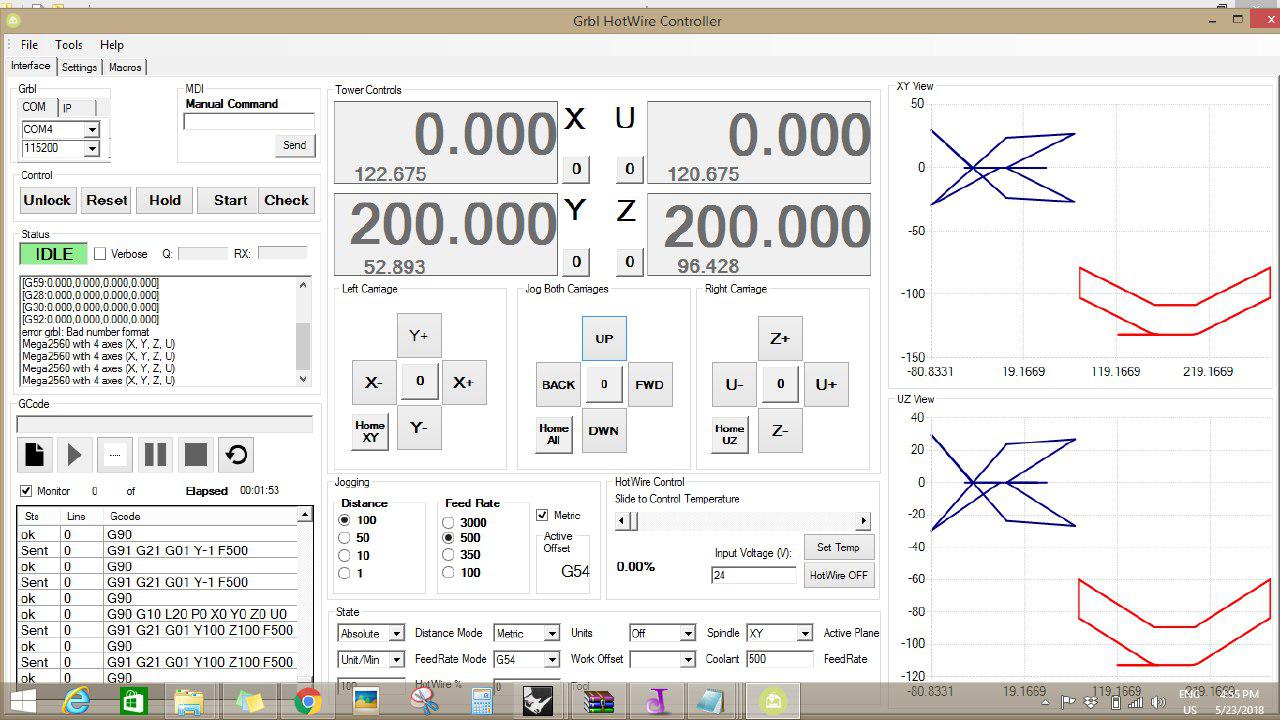Click the Reset control button
The image size is (1280, 720).
pos(107,200)
